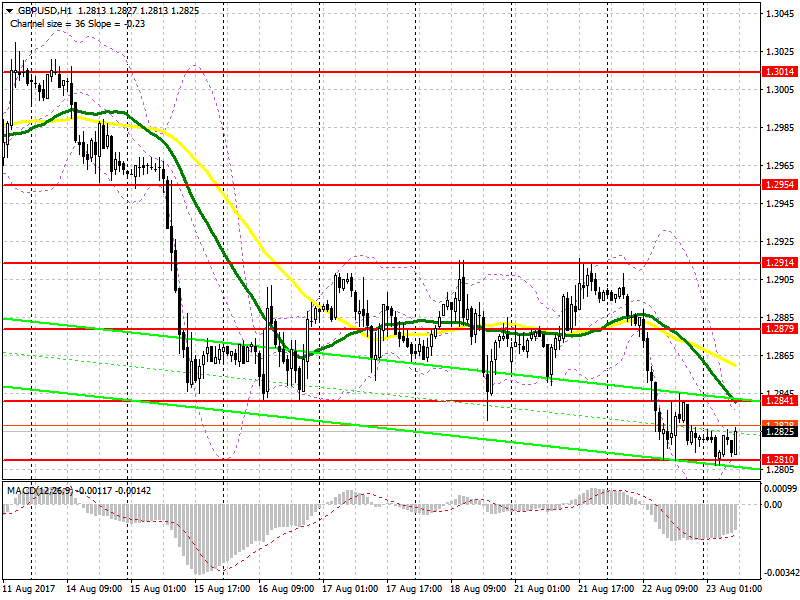The image size is (800, 600).
Task: Click the 23 Aug 01:00 time label
Action: point(734,589)
